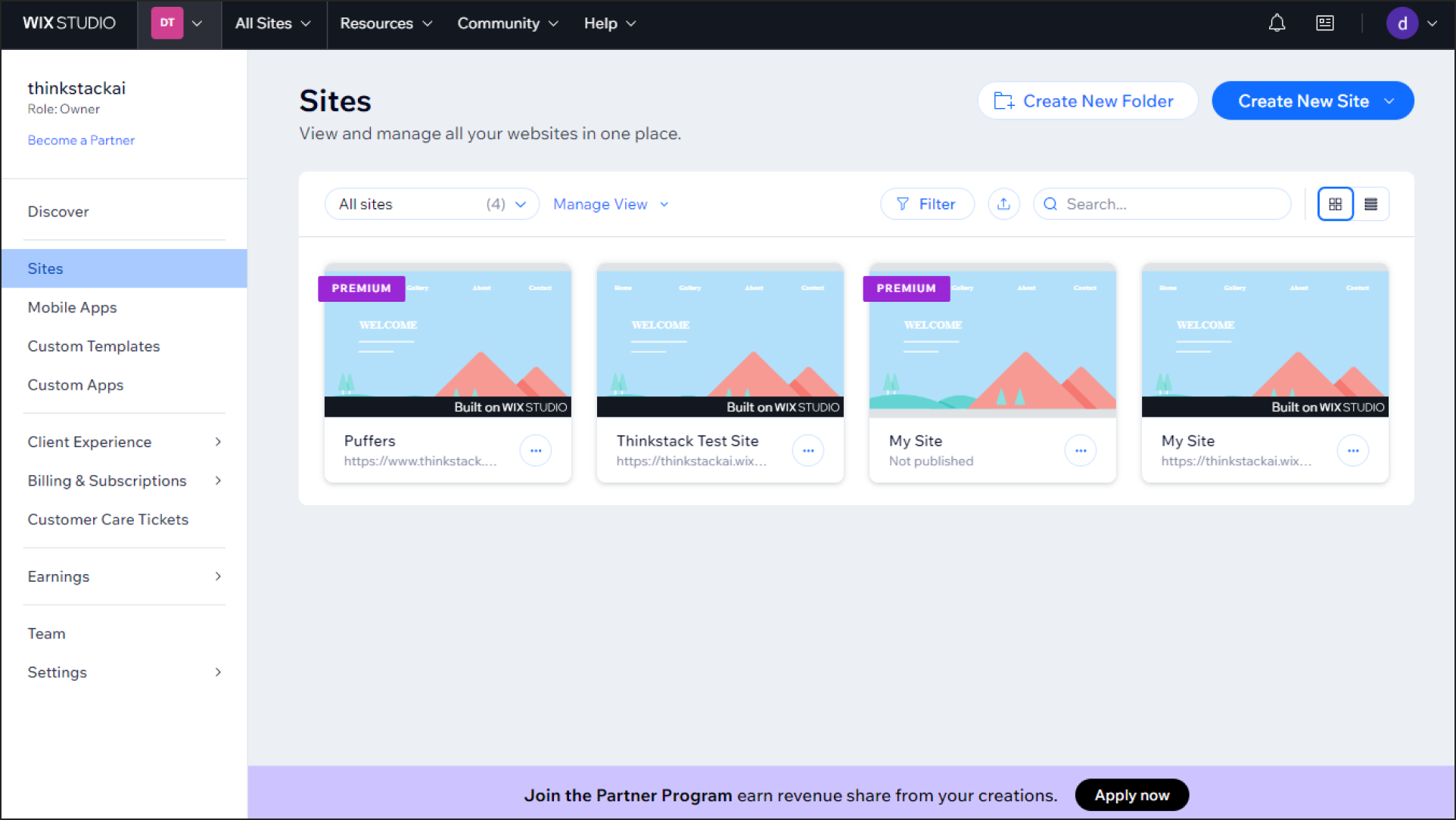
Task: Click the list view icon
Action: pyautogui.click(x=1371, y=203)
